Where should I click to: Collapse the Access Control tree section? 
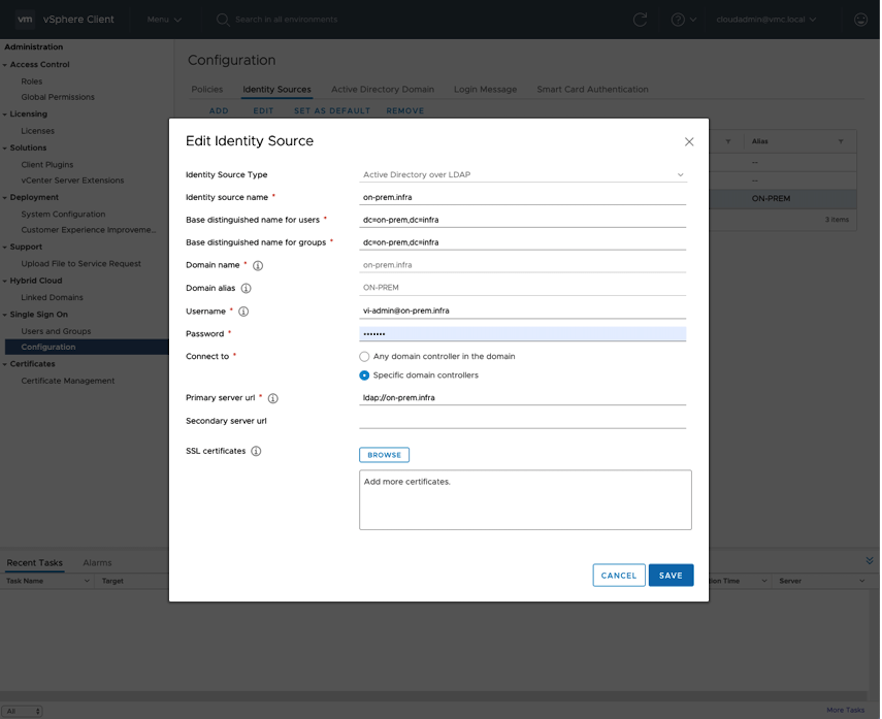click(5, 65)
